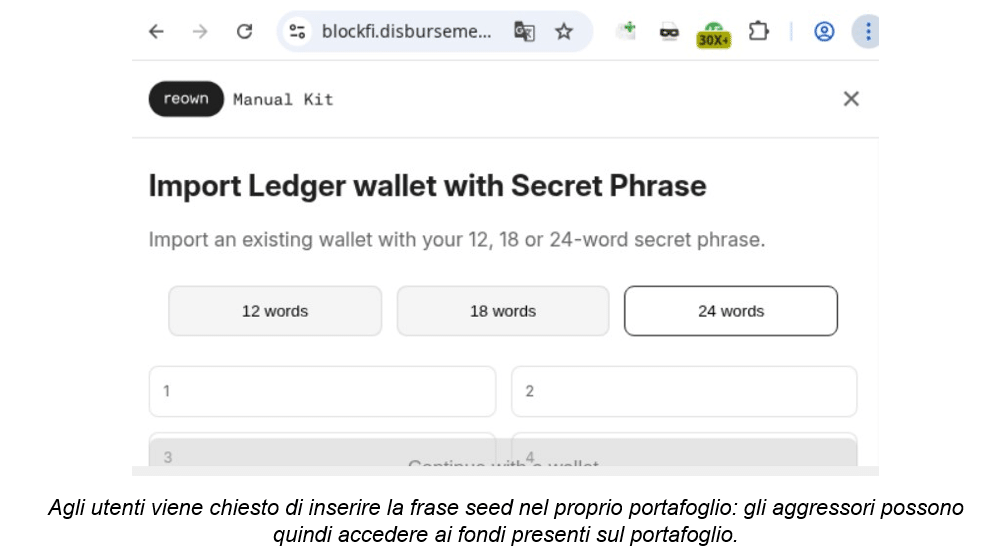Viewport: 982px width, 553px height.
Task: Click the address bar URL text
Action: pyautogui.click(x=406, y=32)
